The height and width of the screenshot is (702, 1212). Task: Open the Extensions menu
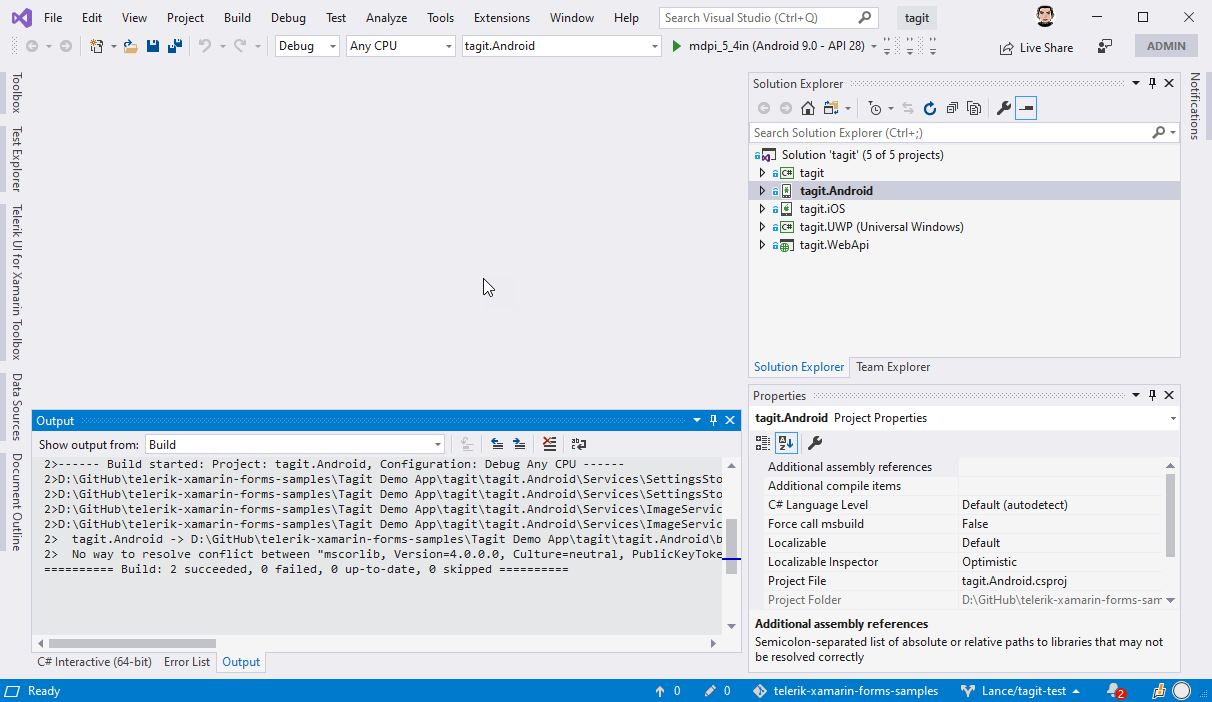(502, 18)
